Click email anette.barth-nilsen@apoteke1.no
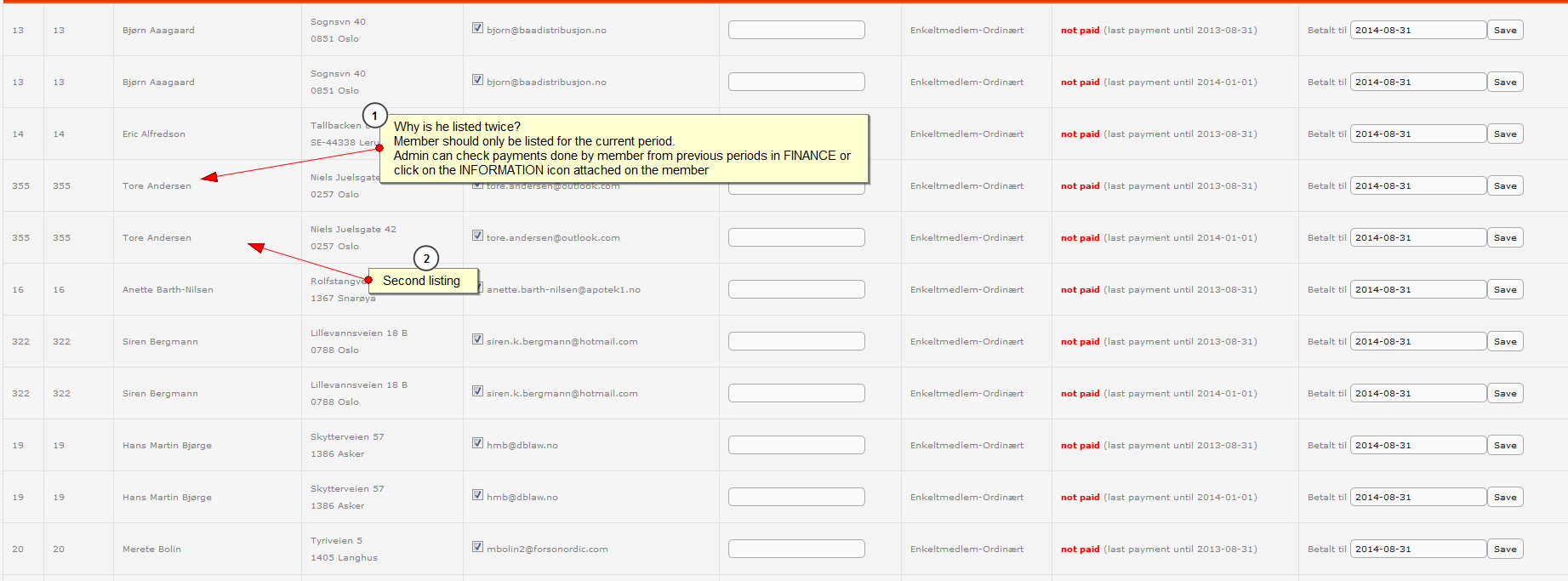Screen dimensions: 1568x581 click(563, 289)
